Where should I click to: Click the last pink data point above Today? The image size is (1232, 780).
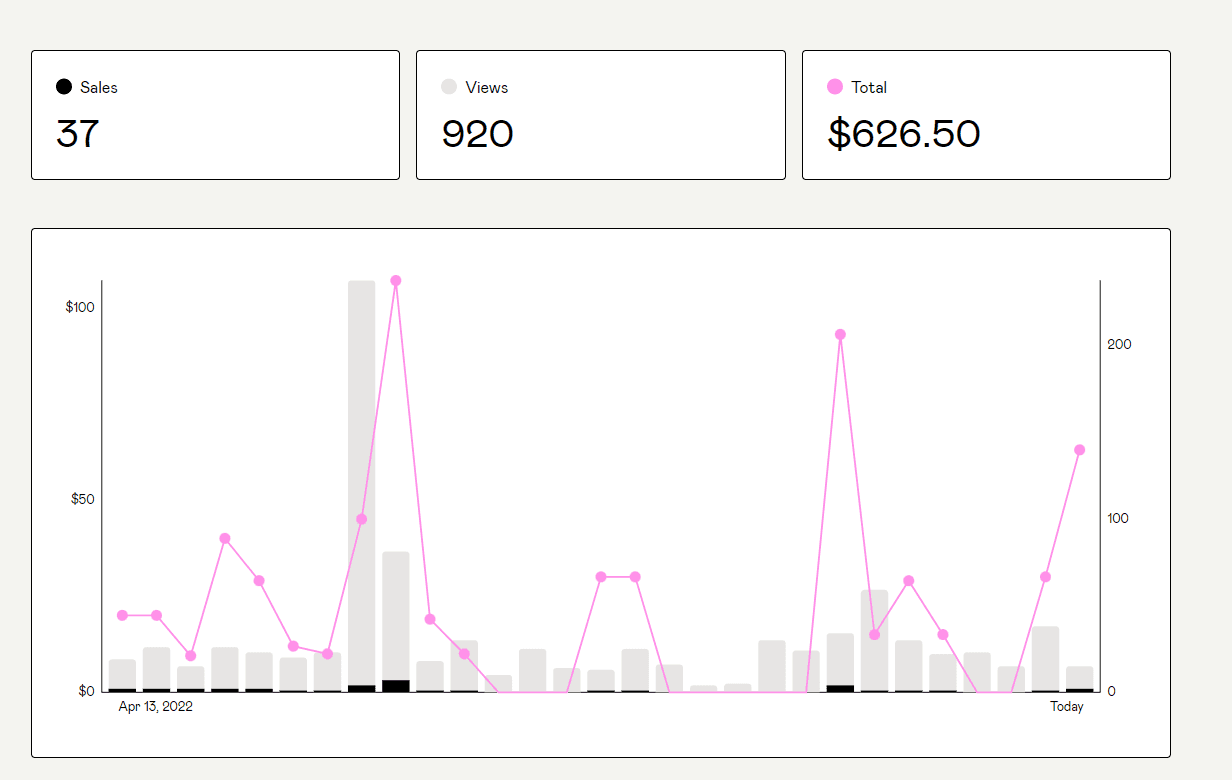[x=1080, y=450]
